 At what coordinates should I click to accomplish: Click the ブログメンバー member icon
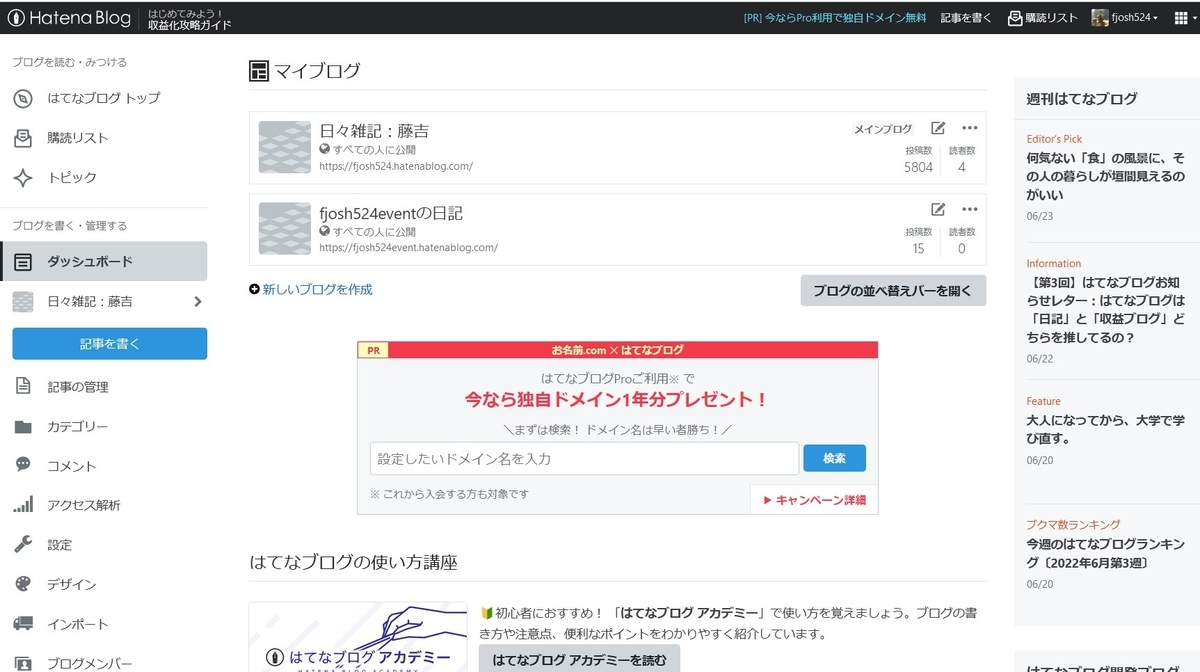coord(23,663)
